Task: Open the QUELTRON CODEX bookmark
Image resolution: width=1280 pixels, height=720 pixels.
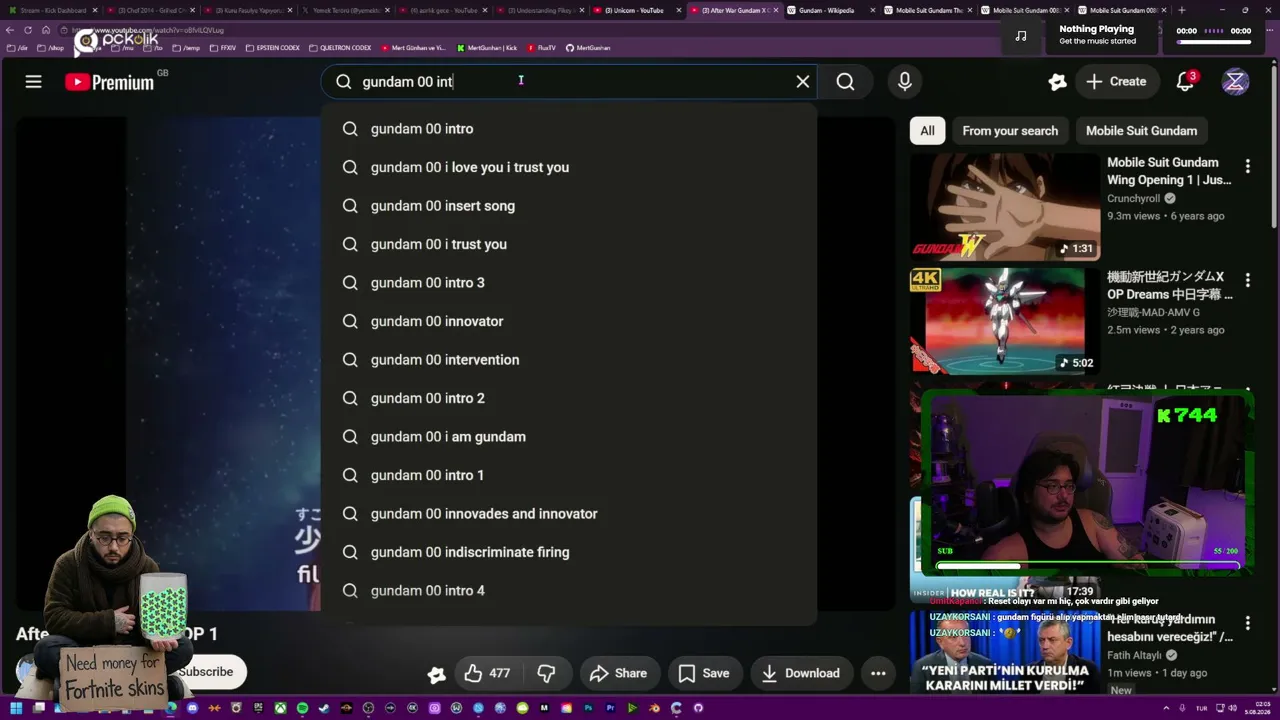Action: (x=341, y=48)
